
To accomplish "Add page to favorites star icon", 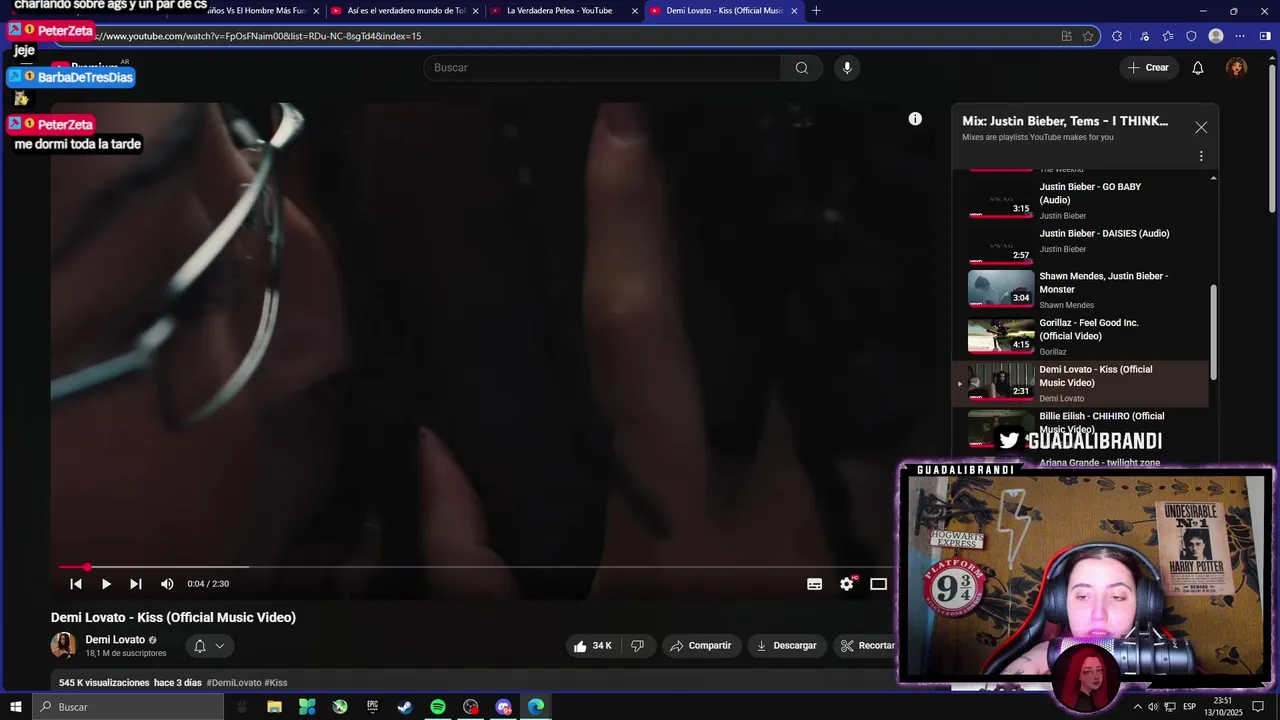I will point(1088,36).
